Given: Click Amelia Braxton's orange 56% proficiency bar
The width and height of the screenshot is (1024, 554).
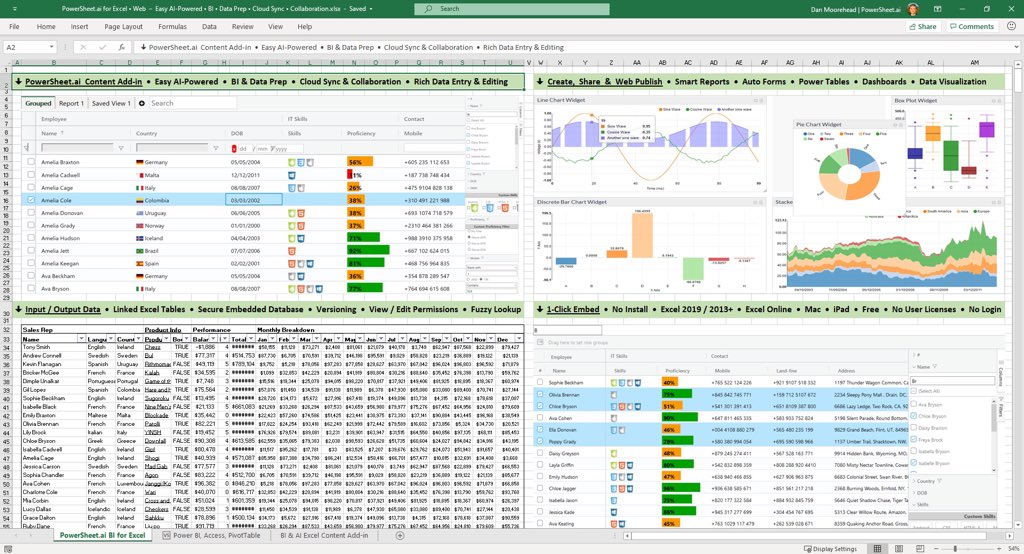Looking at the screenshot, I should [x=360, y=162].
